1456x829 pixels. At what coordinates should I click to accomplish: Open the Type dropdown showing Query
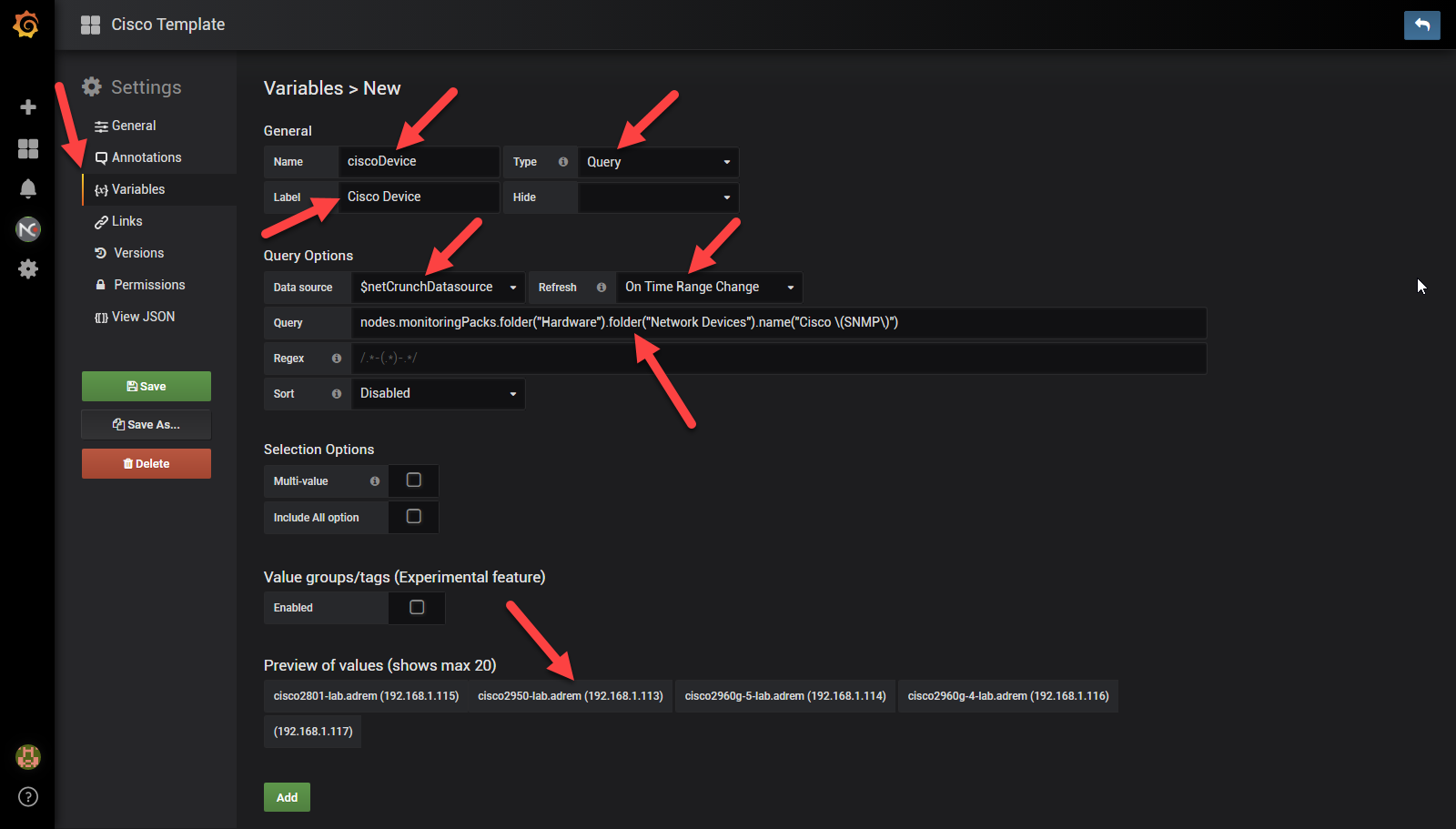tap(658, 162)
